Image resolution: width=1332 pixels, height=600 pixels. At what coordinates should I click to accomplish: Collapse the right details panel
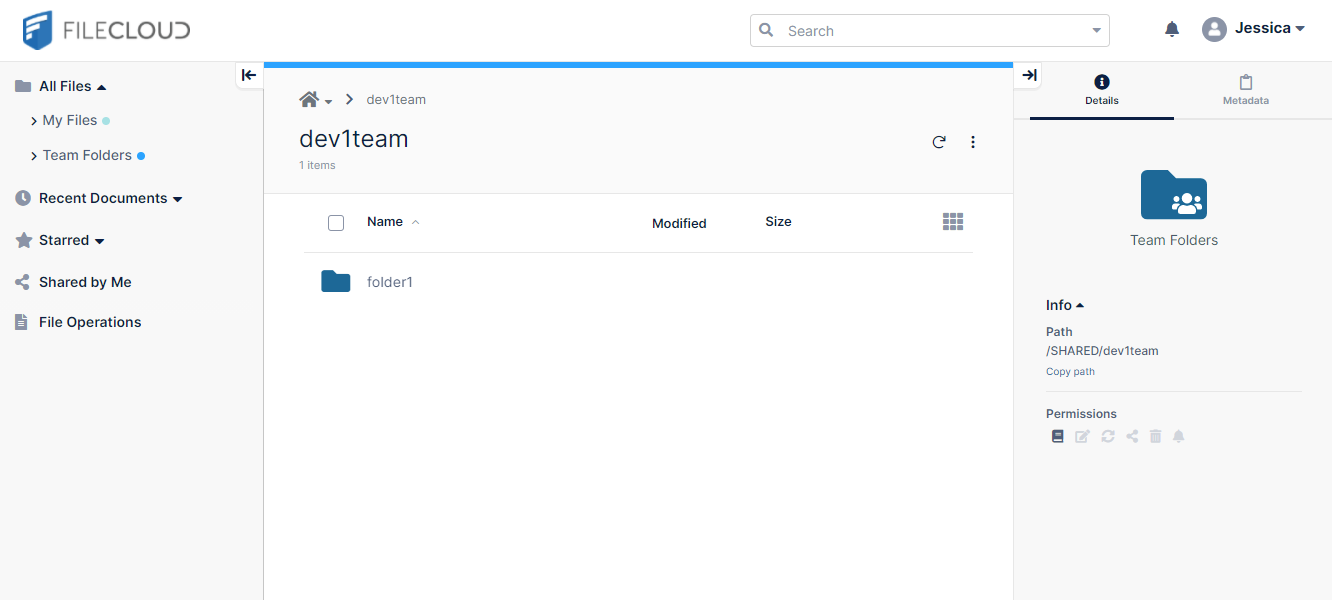(1029, 75)
